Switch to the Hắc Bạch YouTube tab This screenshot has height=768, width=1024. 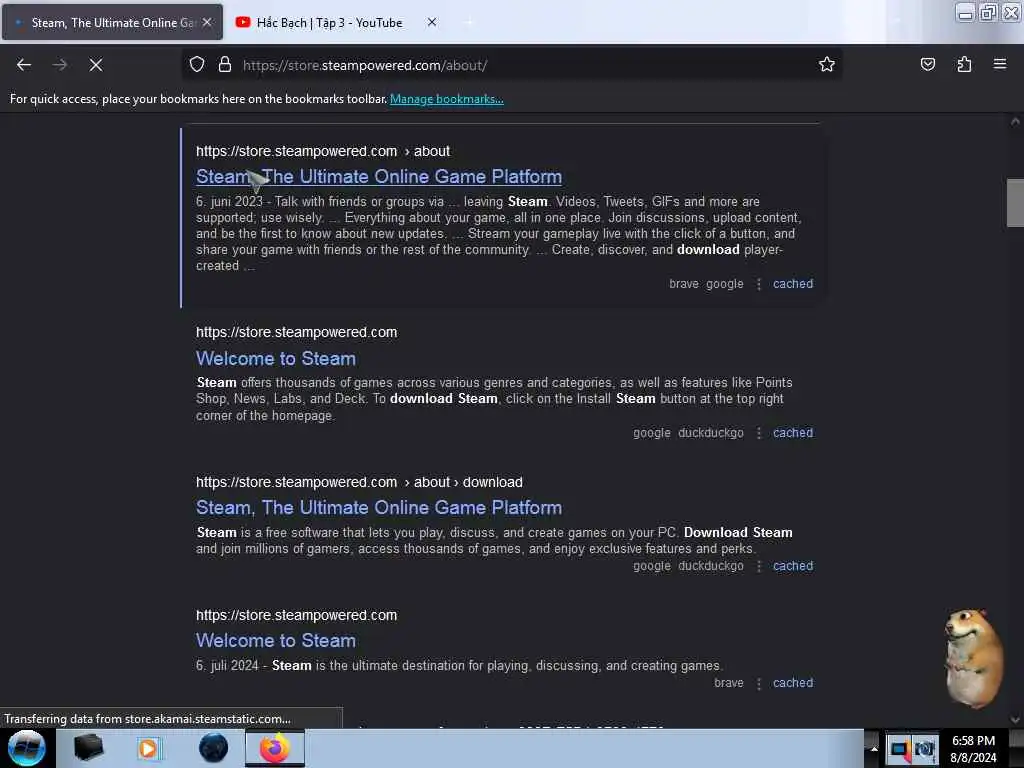pyautogui.click(x=328, y=22)
